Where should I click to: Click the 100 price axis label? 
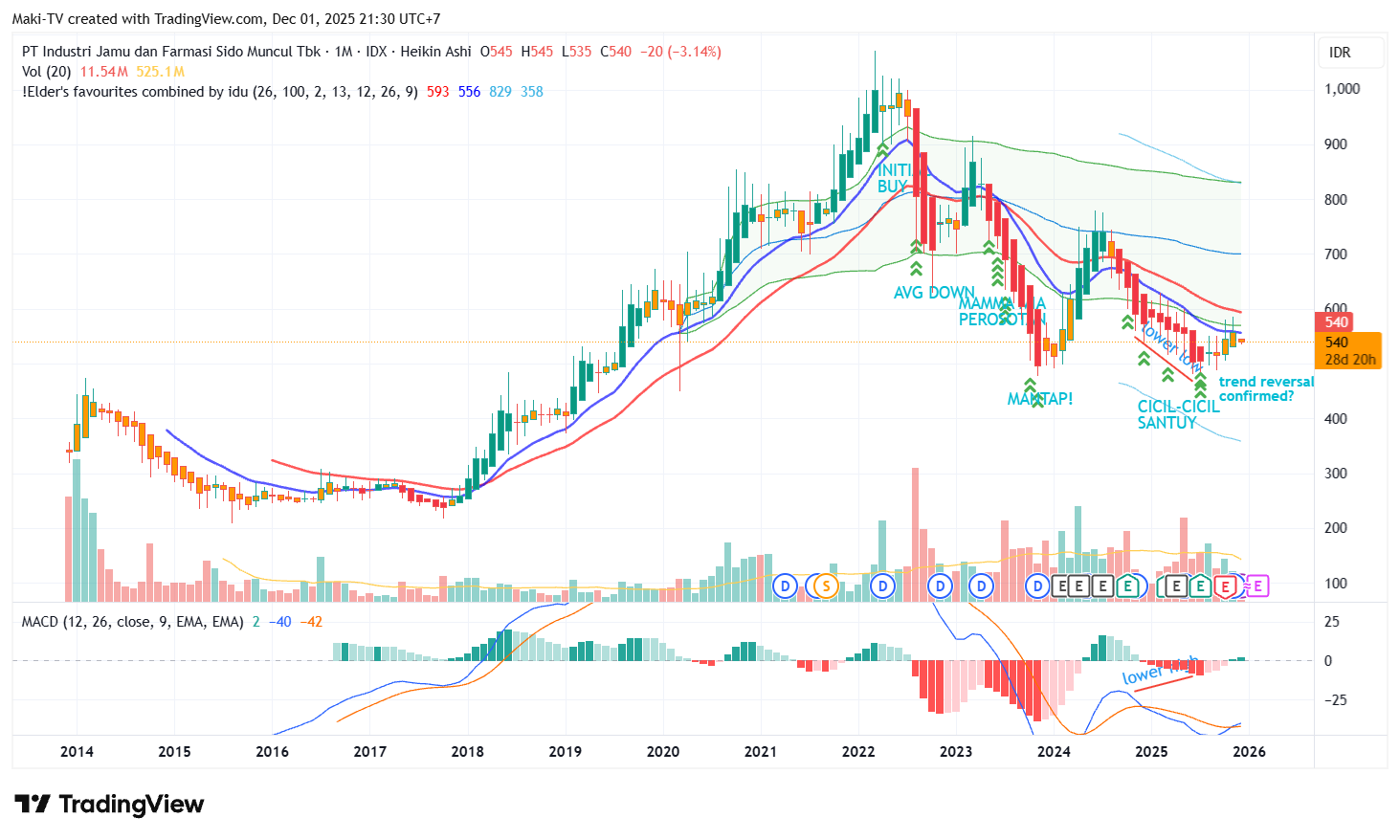[1336, 584]
